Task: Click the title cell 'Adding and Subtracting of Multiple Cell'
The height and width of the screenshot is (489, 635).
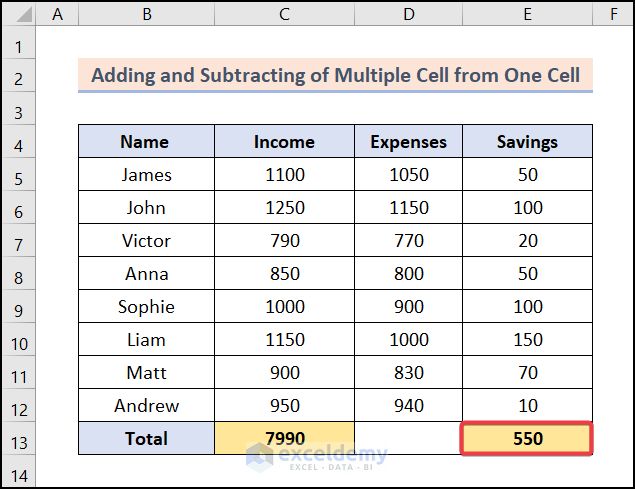Action: [x=335, y=75]
